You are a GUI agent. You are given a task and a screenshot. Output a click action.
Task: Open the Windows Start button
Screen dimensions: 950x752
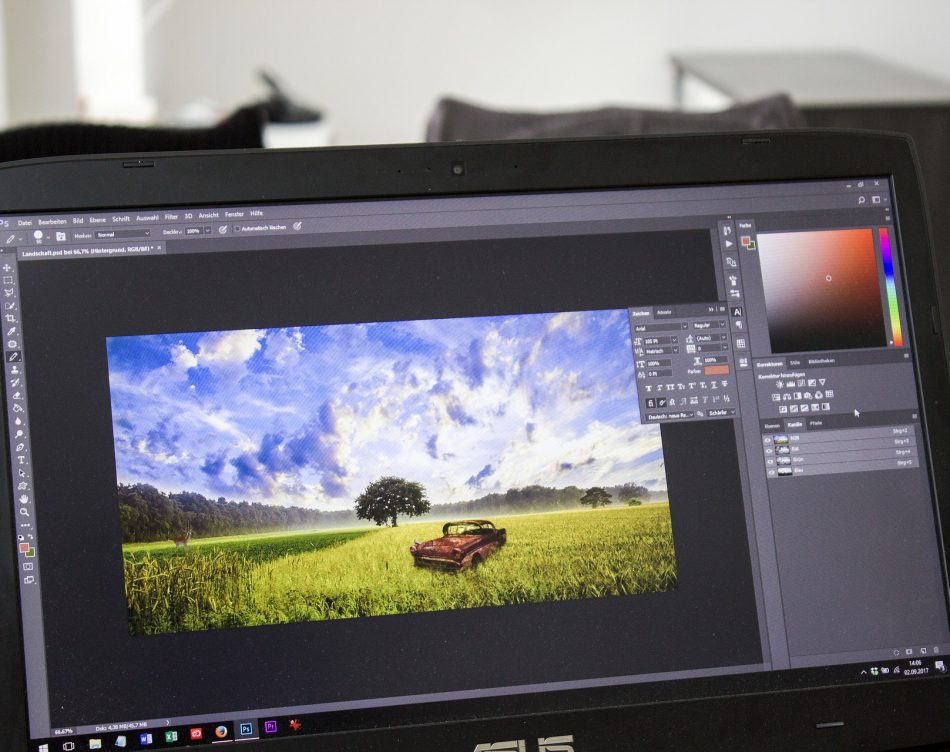(x=43, y=747)
